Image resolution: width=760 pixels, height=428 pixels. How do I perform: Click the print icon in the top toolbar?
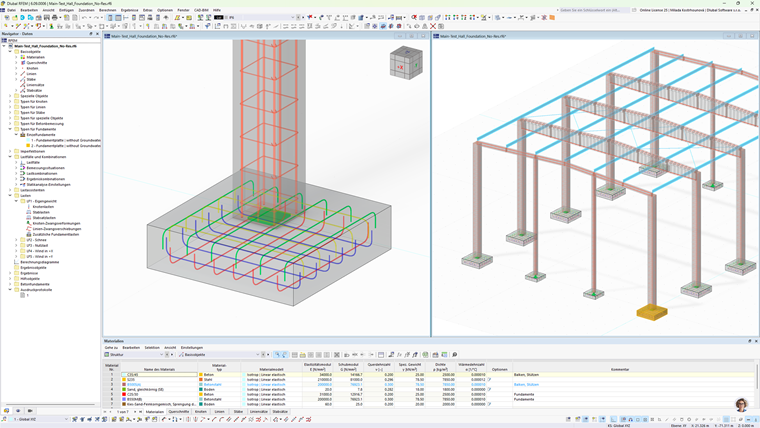tap(54, 17)
